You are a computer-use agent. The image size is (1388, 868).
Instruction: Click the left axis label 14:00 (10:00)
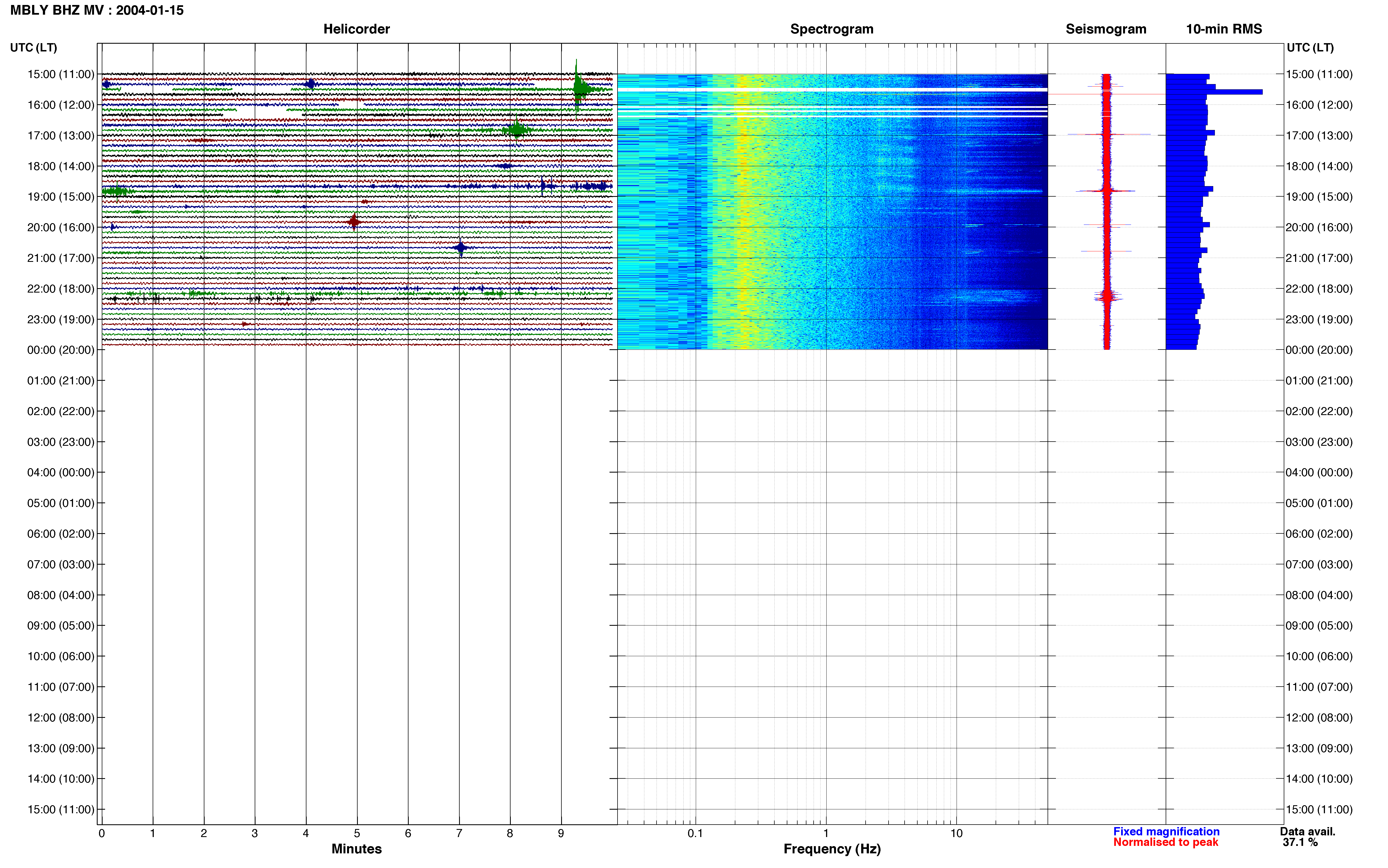pyautogui.click(x=61, y=779)
